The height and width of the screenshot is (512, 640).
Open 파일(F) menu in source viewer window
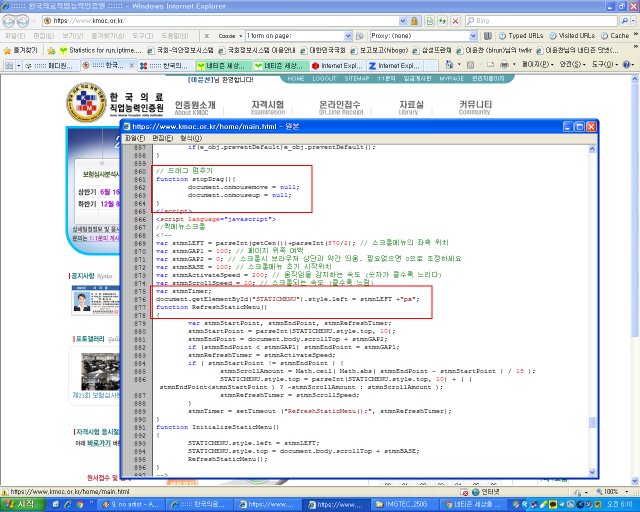click(x=134, y=138)
